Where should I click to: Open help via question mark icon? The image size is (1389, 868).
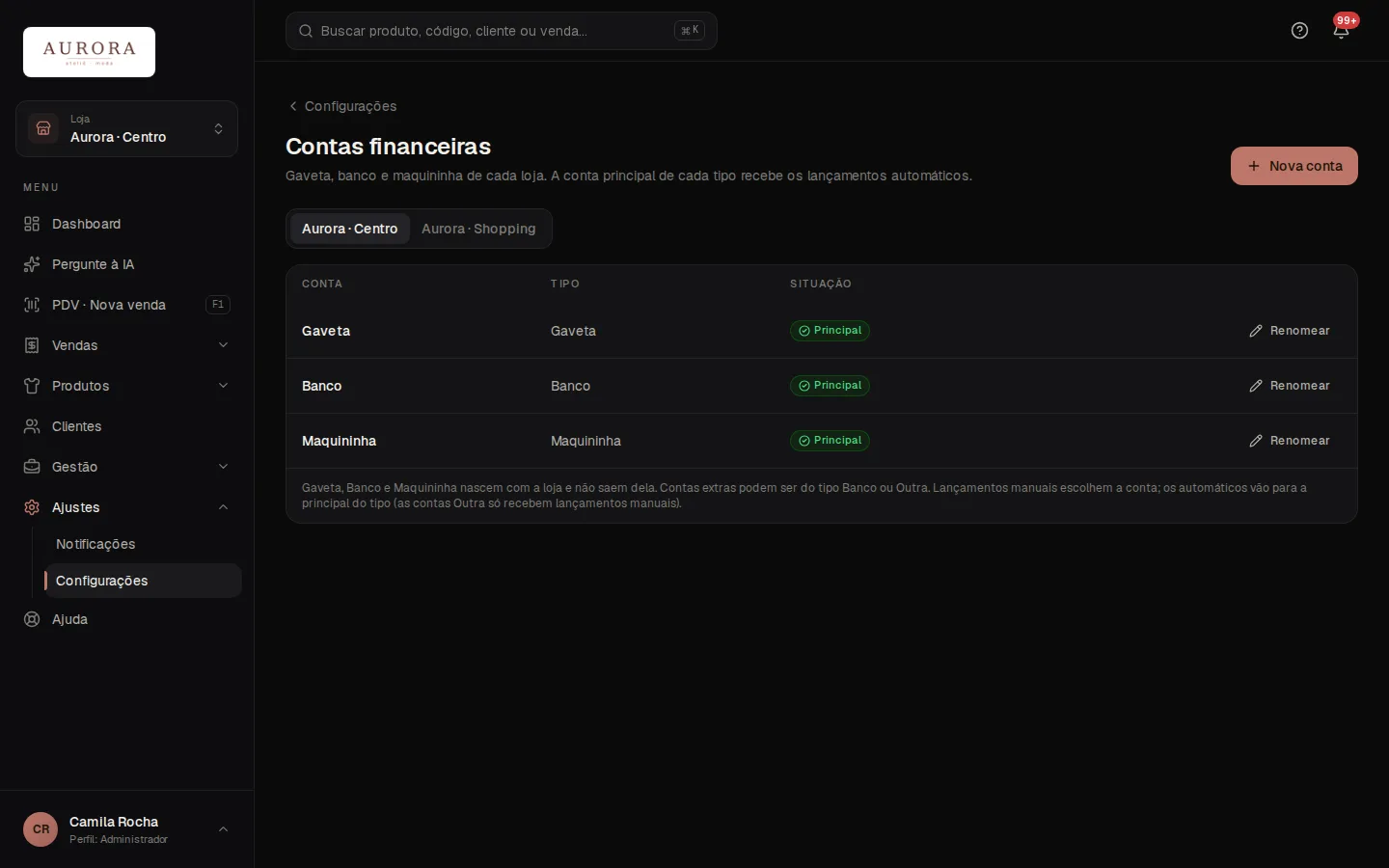click(x=1299, y=31)
